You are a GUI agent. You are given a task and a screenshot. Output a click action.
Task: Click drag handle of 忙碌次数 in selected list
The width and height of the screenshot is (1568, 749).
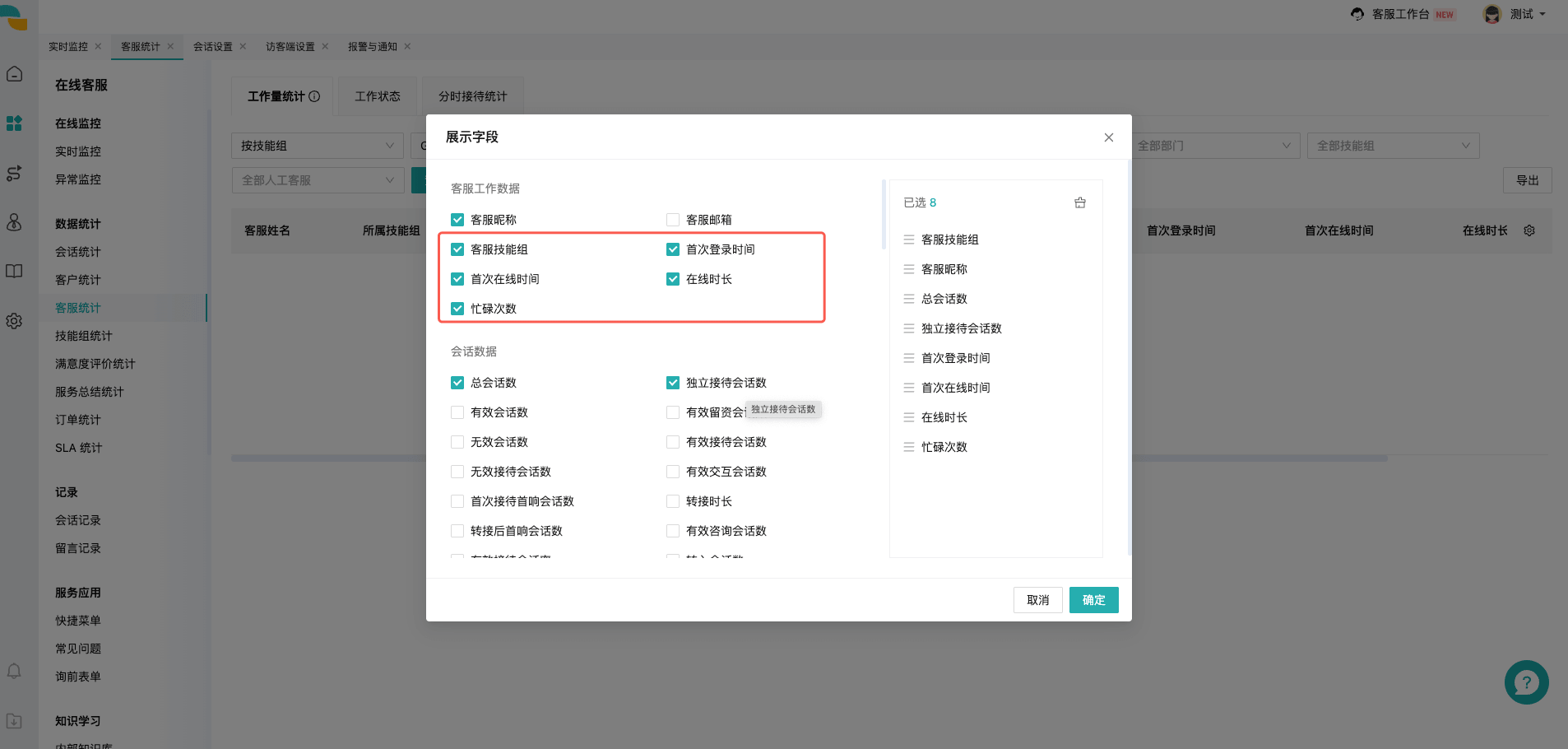coord(909,447)
